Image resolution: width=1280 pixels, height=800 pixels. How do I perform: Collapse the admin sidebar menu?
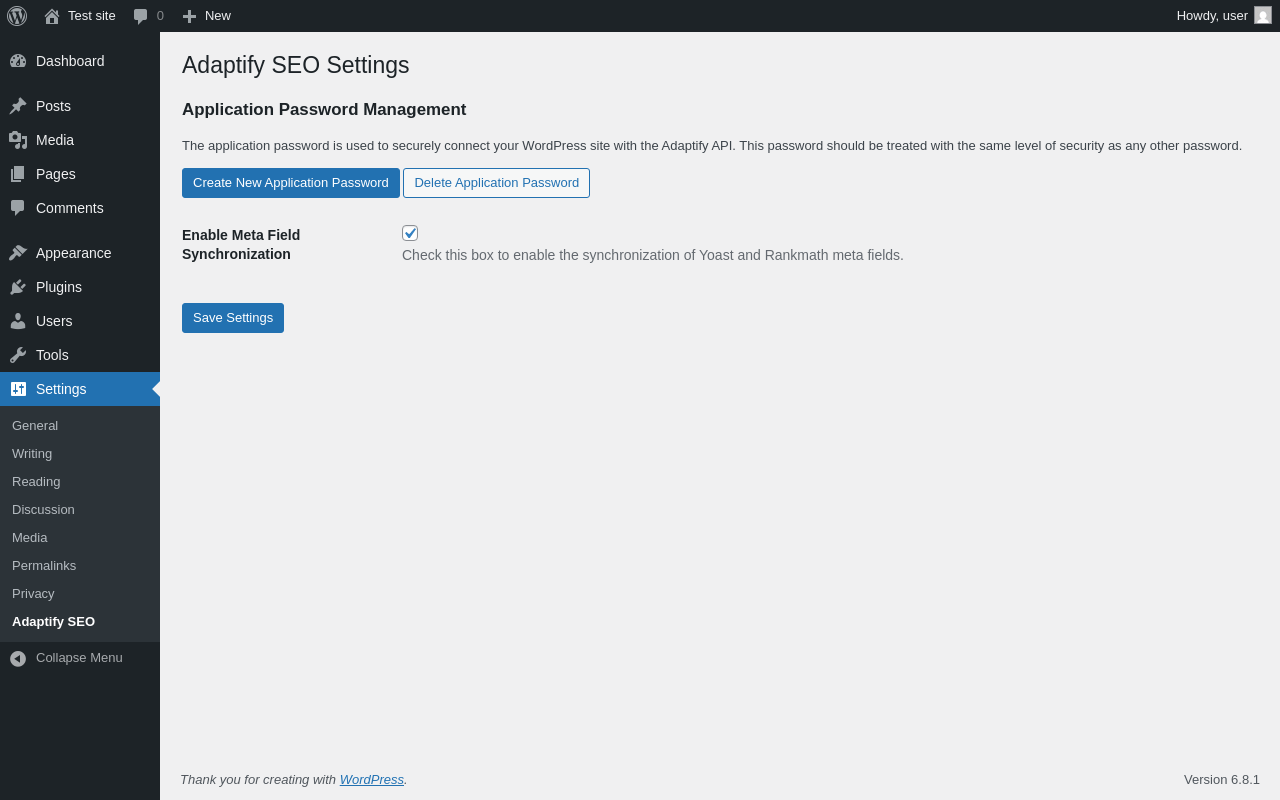point(66,658)
